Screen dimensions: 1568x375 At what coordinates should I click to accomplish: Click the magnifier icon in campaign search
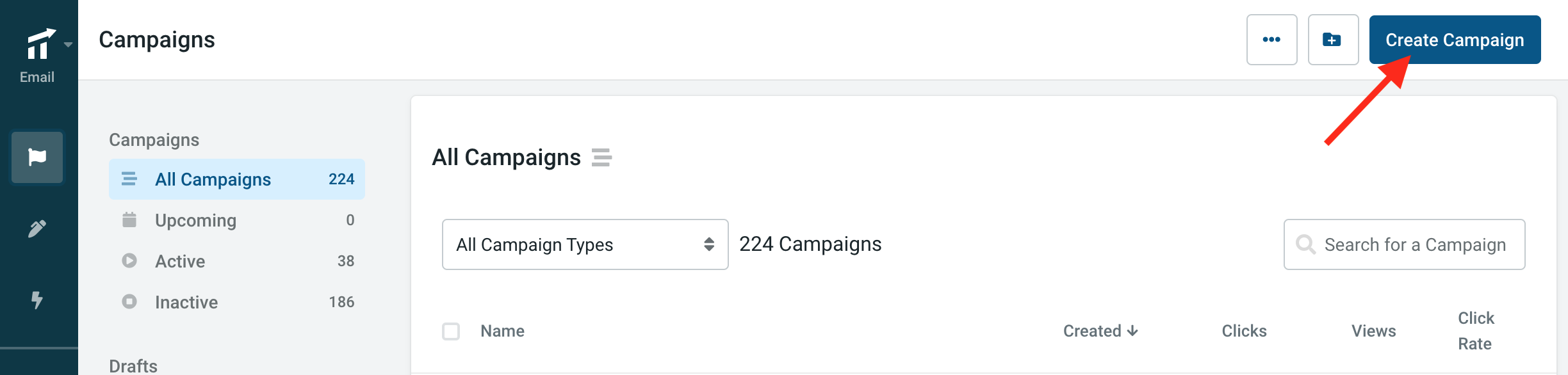1305,244
